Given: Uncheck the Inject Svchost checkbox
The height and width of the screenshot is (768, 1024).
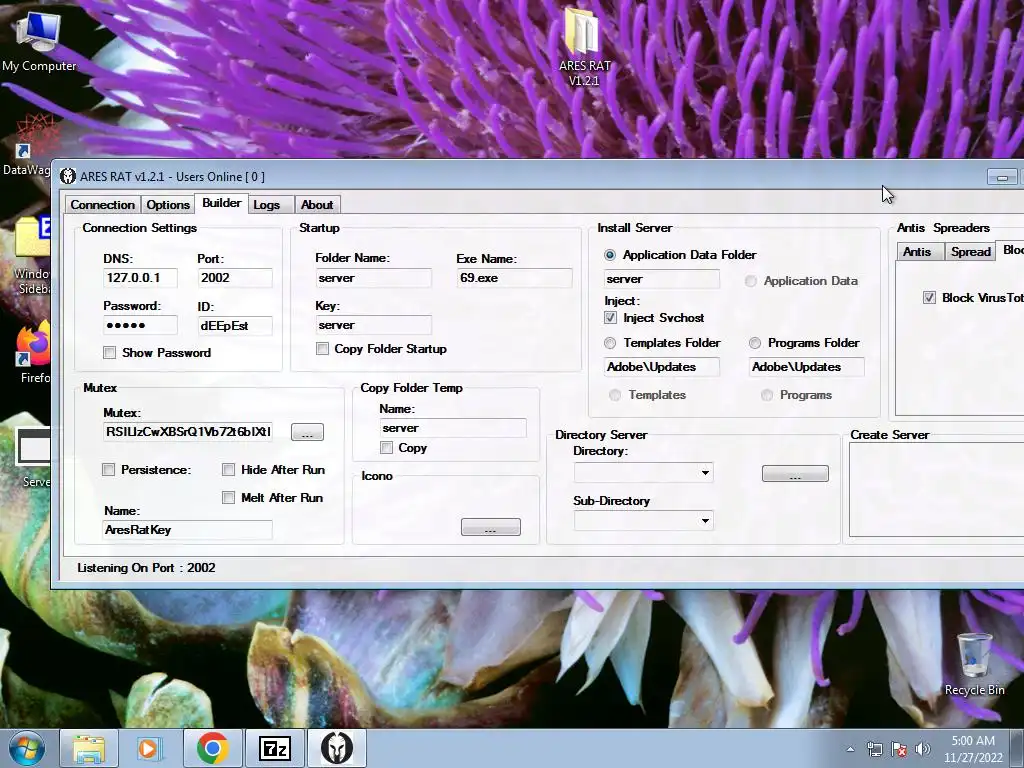Looking at the screenshot, I should pos(610,317).
